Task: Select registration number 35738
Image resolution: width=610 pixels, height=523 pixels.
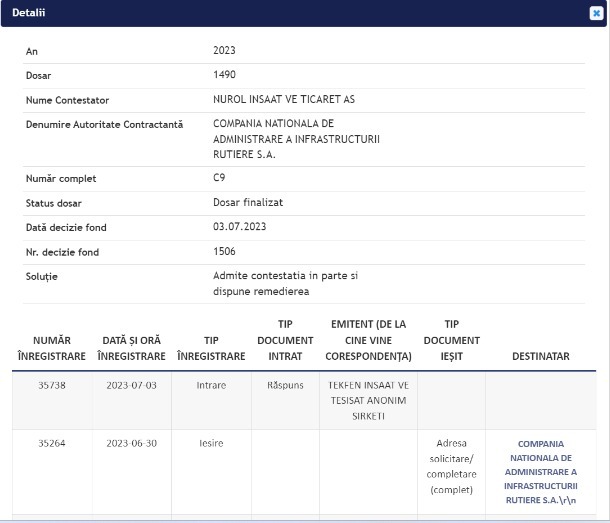Action: pyautogui.click(x=52, y=385)
